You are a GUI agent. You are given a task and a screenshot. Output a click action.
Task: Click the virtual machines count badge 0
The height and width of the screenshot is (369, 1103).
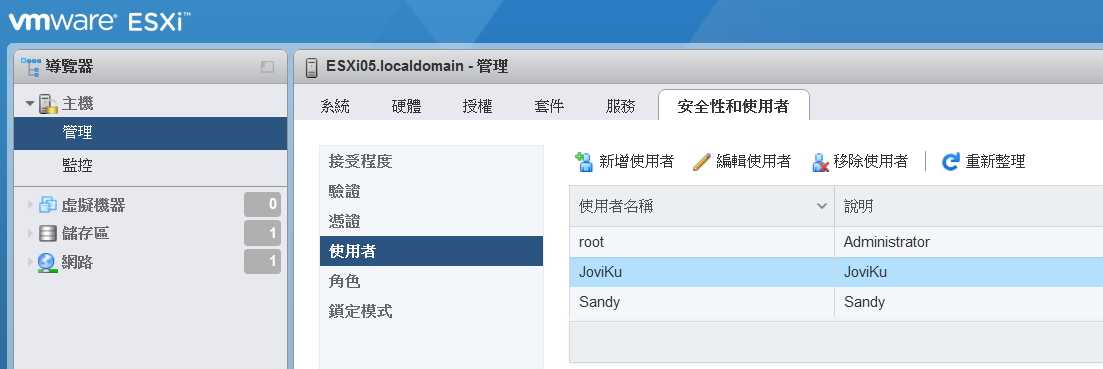point(262,205)
